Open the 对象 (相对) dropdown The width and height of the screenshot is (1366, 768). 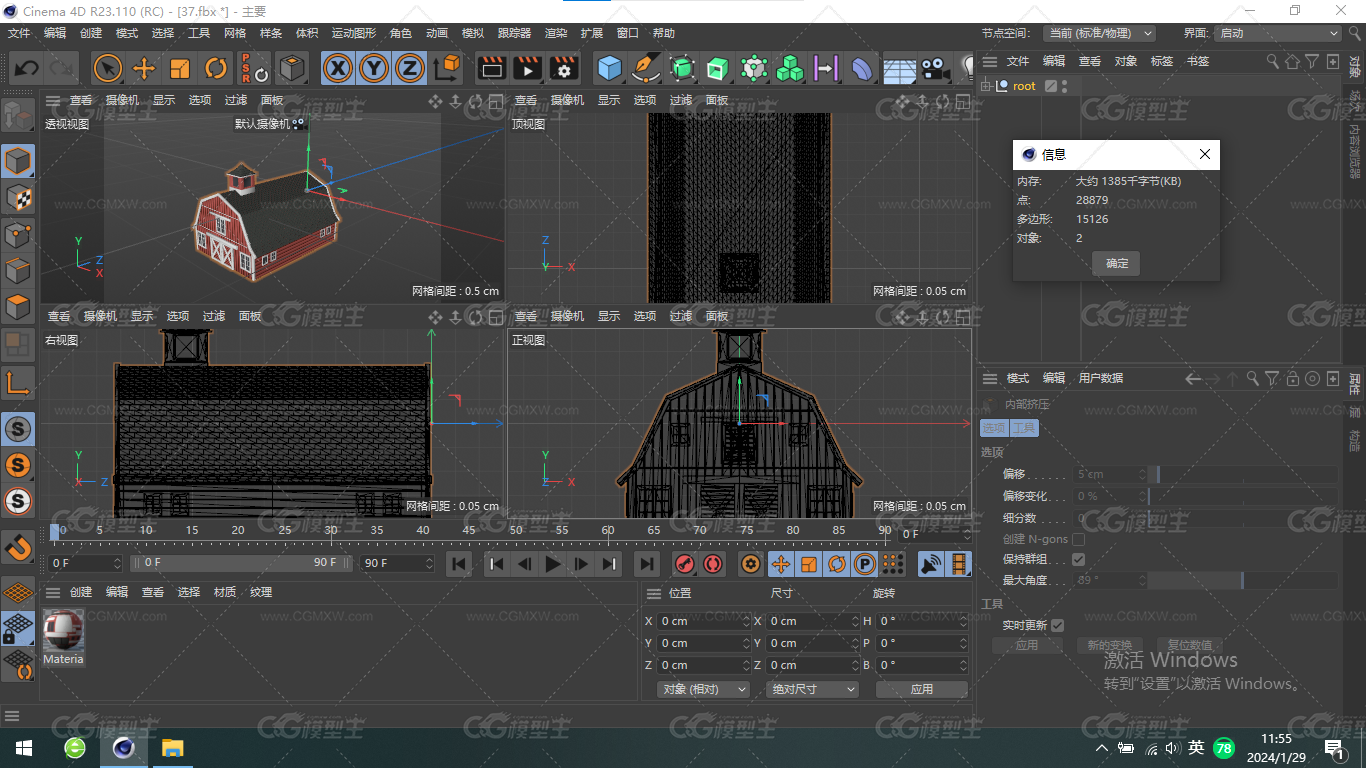tap(704, 689)
